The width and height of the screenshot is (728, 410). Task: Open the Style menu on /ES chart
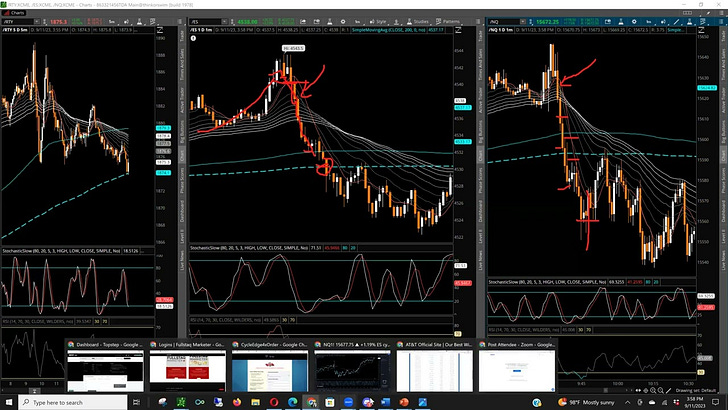(378, 21)
